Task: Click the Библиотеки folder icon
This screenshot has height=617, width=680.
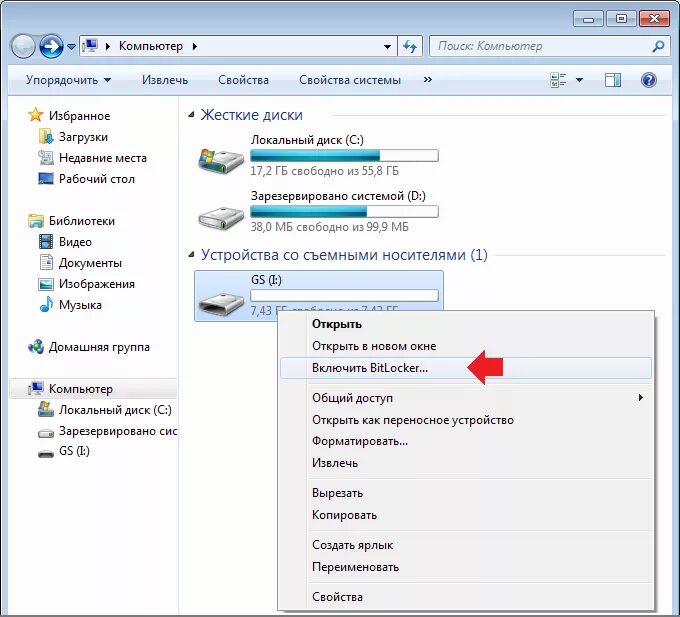Action: click(36, 221)
